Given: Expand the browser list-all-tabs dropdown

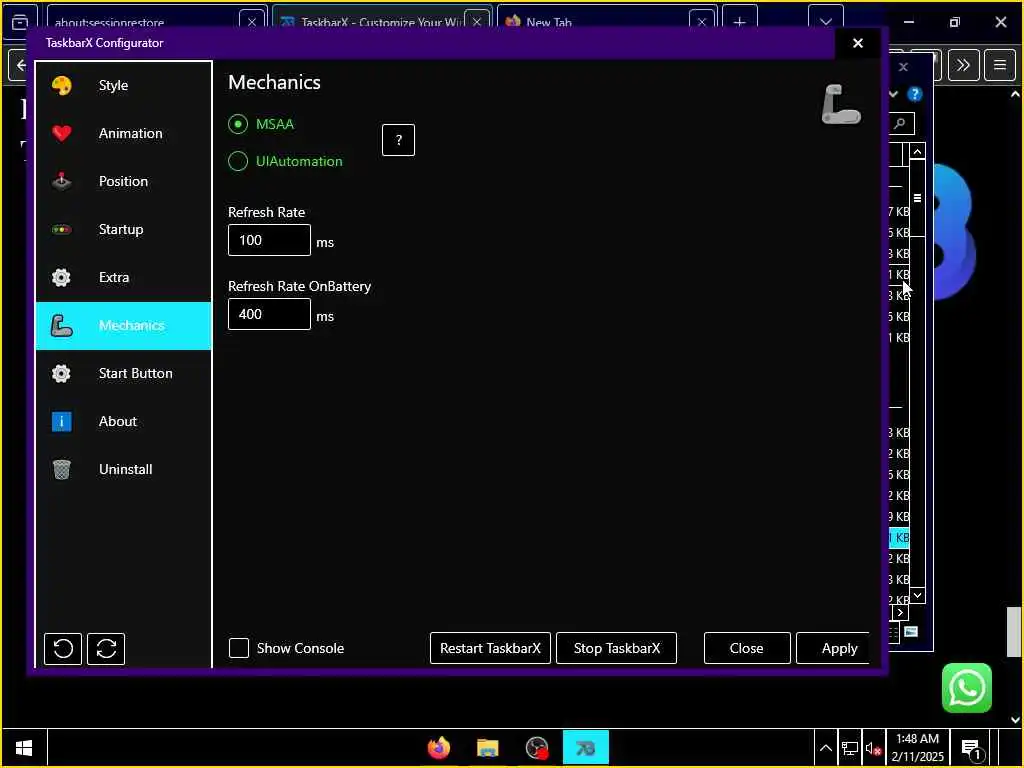Looking at the screenshot, I should [x=825, y=21].
